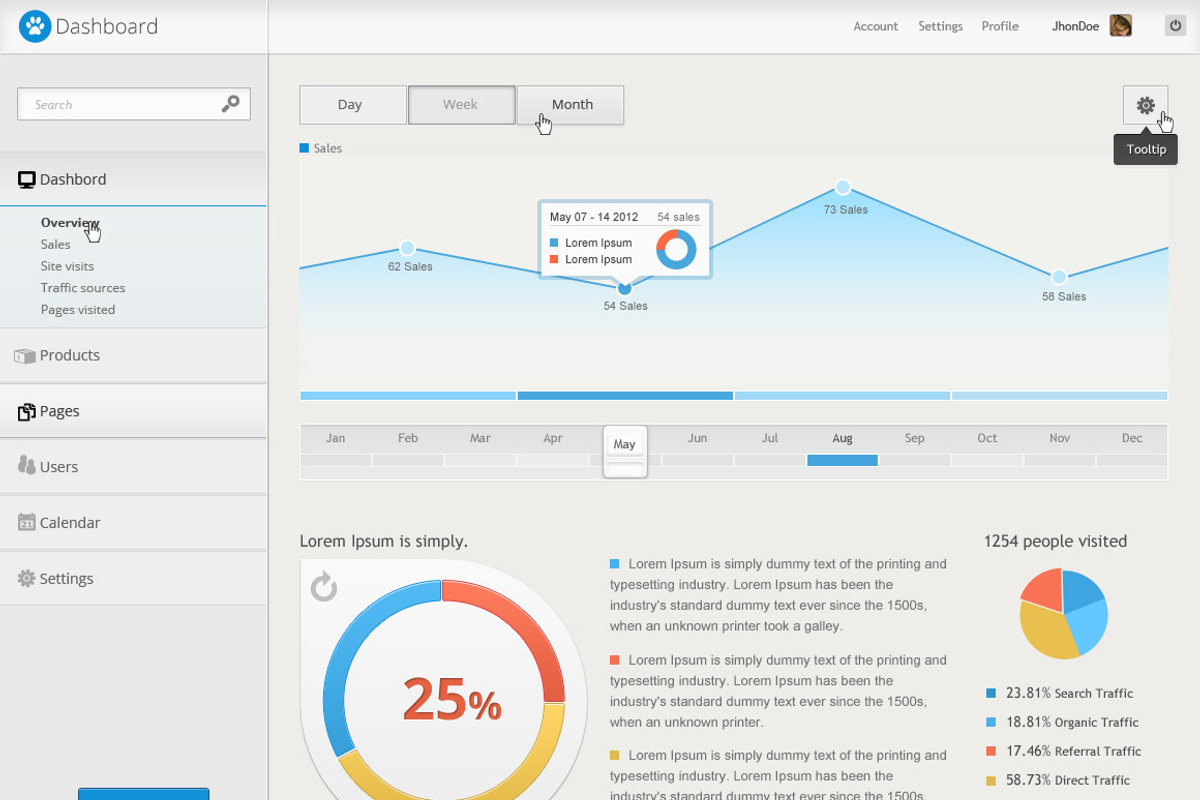Select Sales in the sidebar submenu
The width and height of the screenshot is (1200, 800).
click(x=56, y=244)
